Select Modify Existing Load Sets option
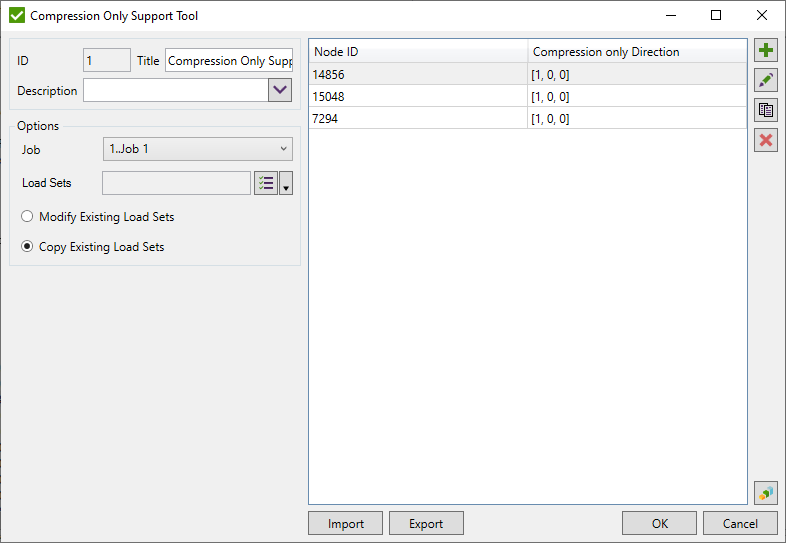The height and width of the screenshot is (543, 786). pos(27,217)
